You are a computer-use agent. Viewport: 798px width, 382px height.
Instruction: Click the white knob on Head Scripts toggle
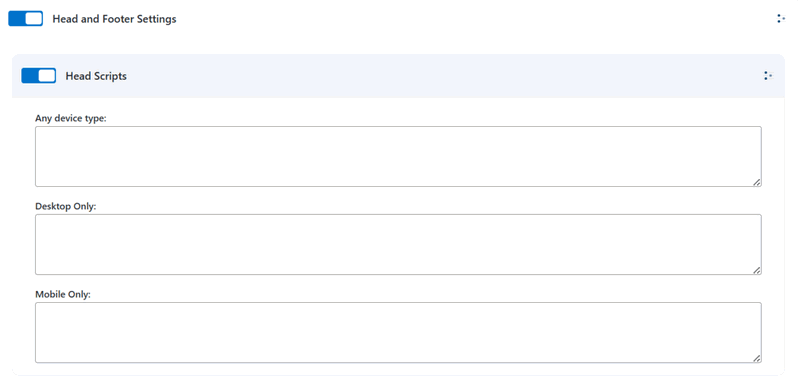pos(47,76)
